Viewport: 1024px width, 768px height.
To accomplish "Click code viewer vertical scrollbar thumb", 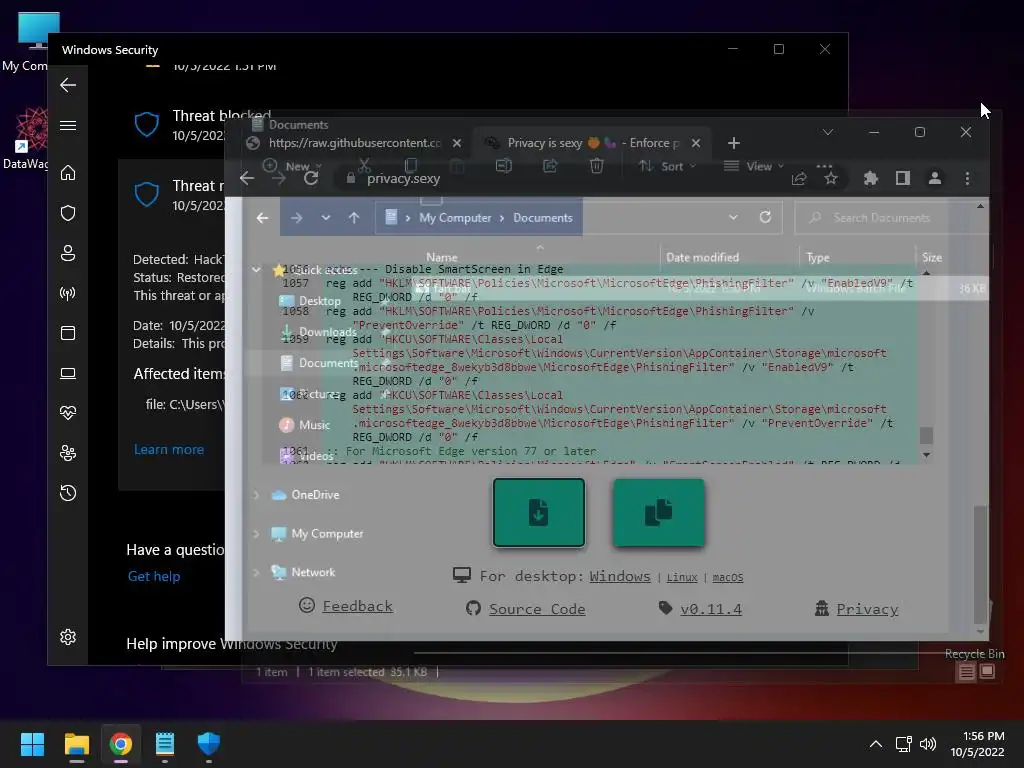I will coord(926,435).
